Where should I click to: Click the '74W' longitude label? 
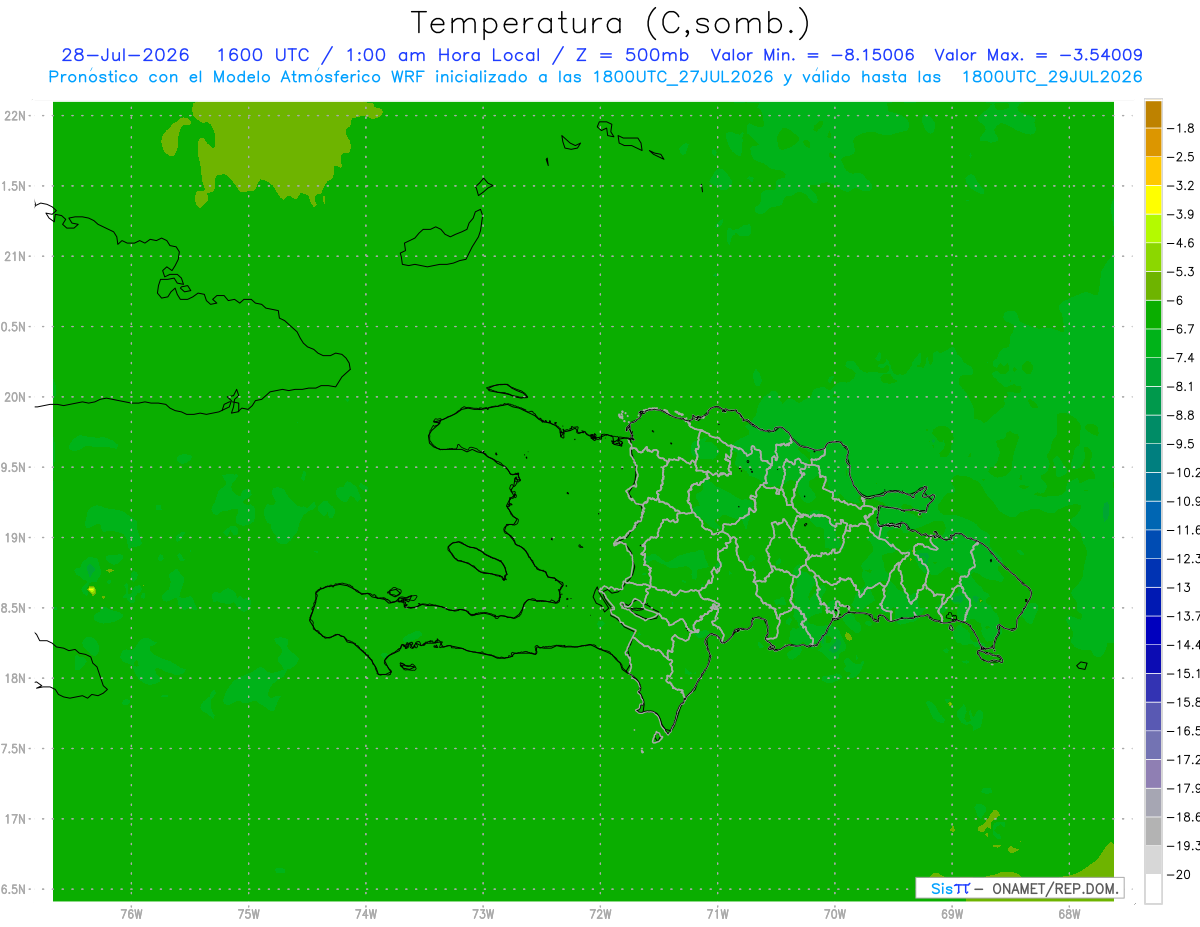click(x=365, y=913)
